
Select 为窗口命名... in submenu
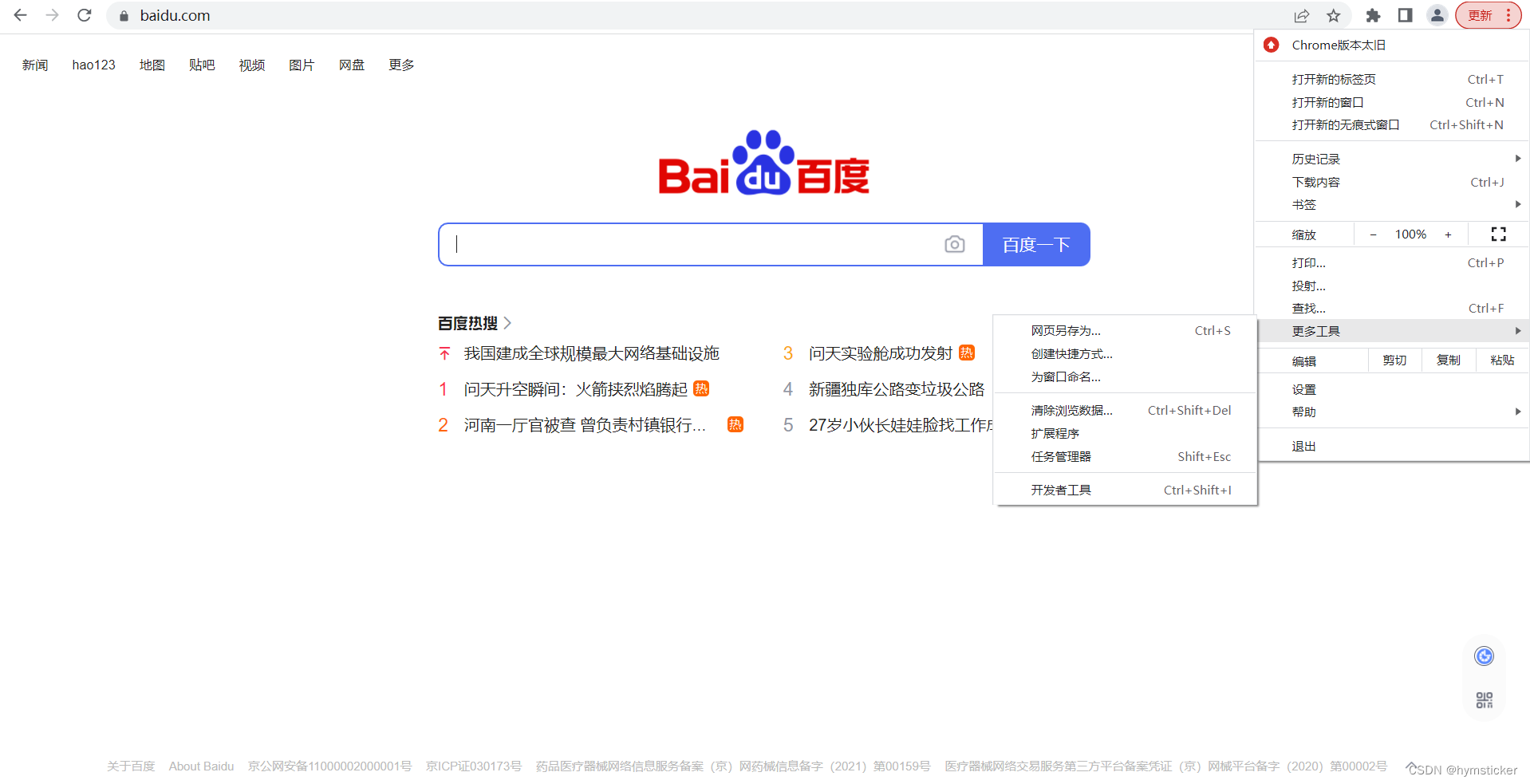[x=1126, y=376]
